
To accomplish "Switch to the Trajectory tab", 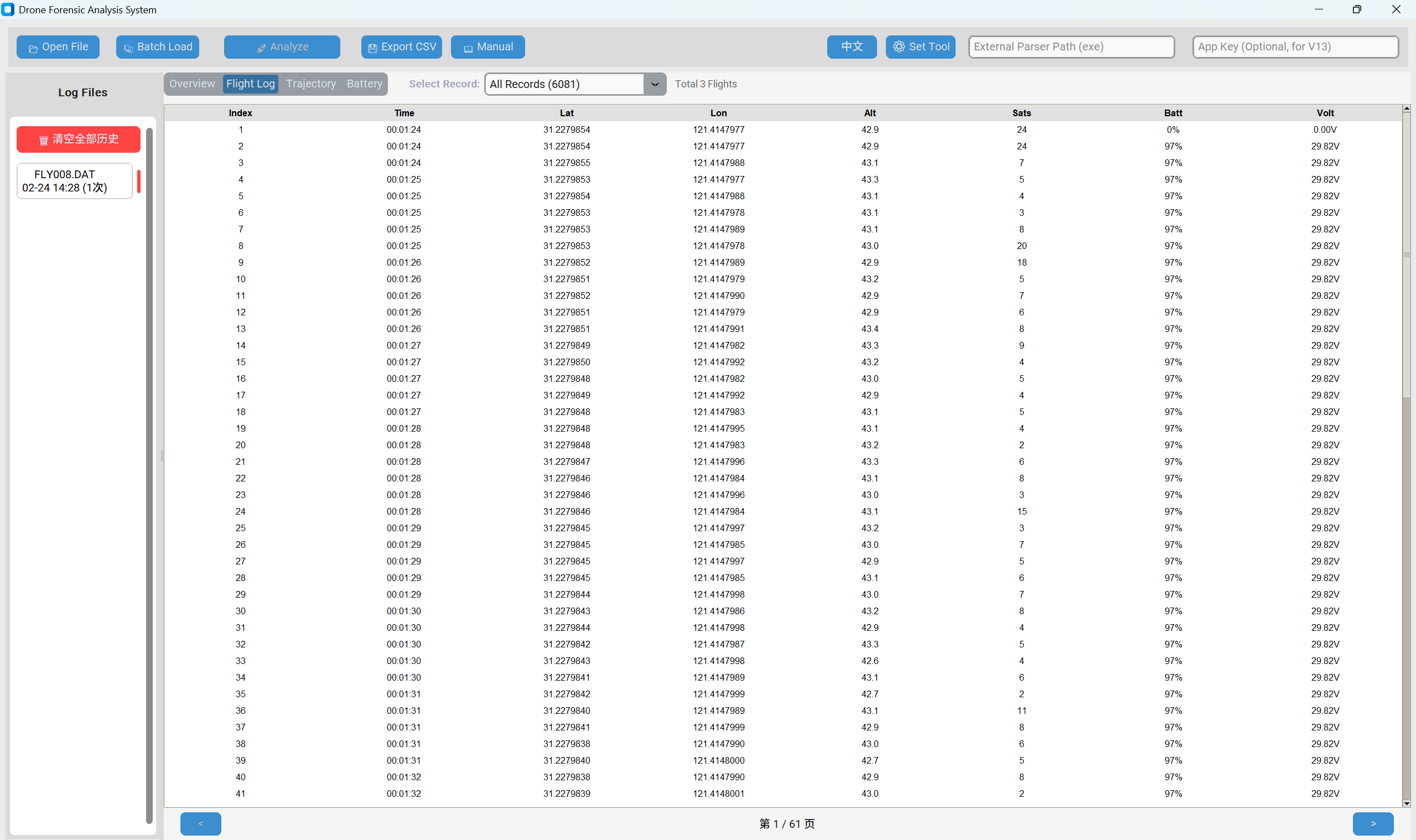I will [x=311, y=84].
